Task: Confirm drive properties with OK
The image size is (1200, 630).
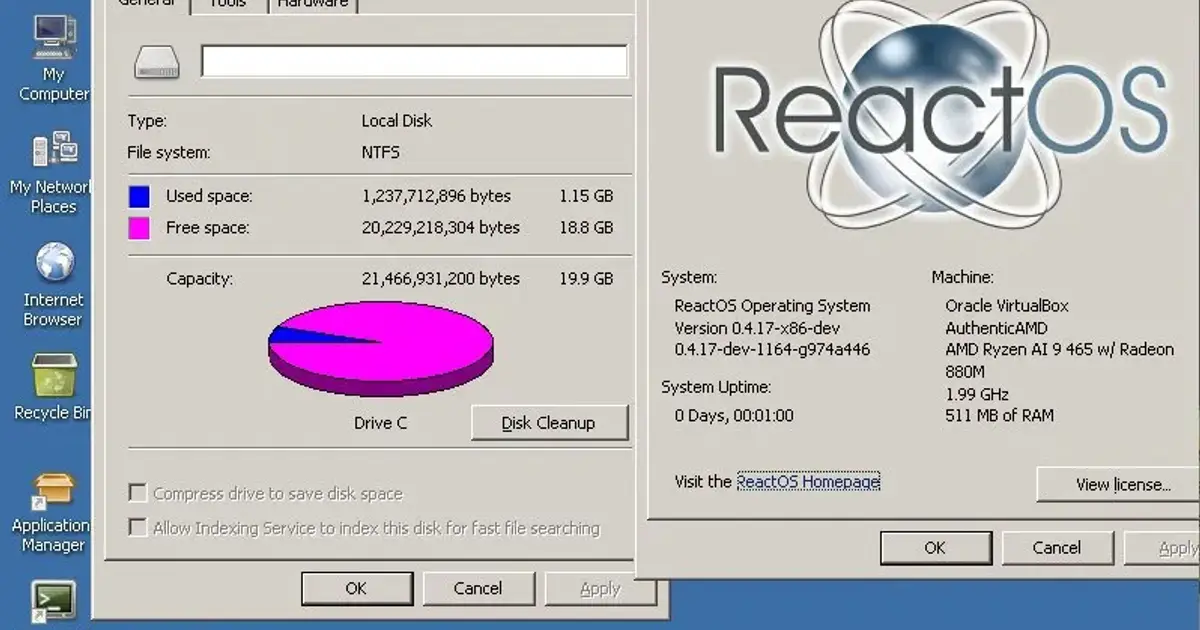Action: pos(356,589)
